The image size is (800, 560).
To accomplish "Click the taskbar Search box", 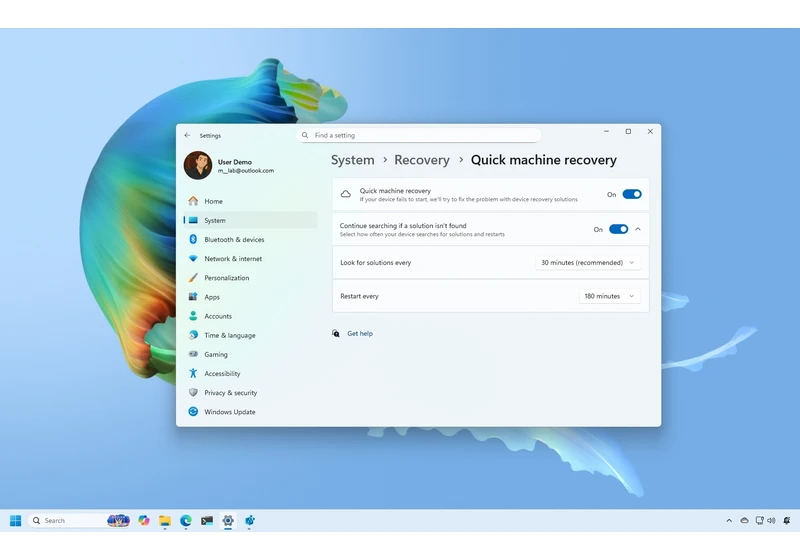I will (79, 520).
